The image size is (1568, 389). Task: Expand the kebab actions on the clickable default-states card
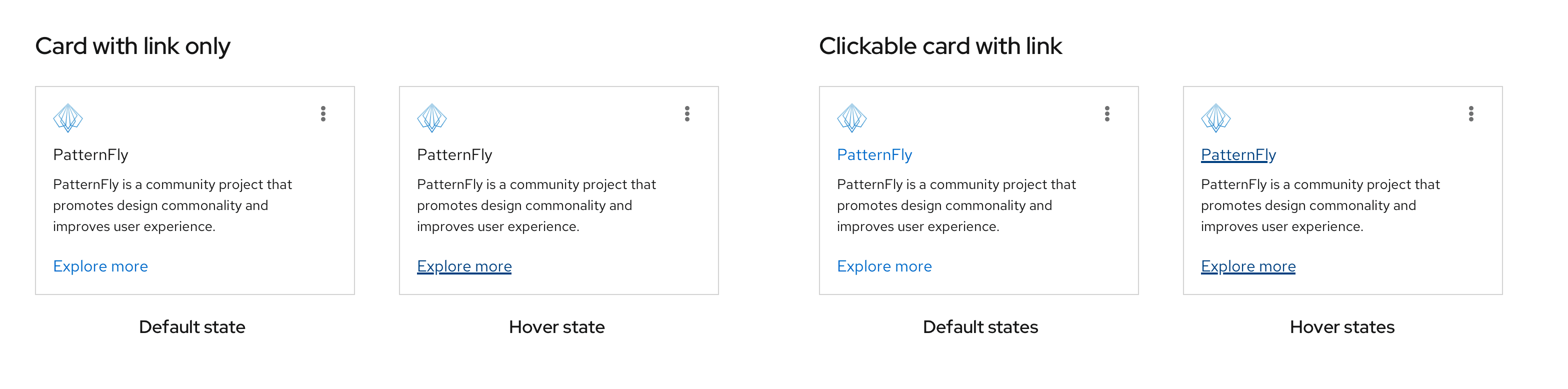pyautogui.click(x=1107, y=114)
